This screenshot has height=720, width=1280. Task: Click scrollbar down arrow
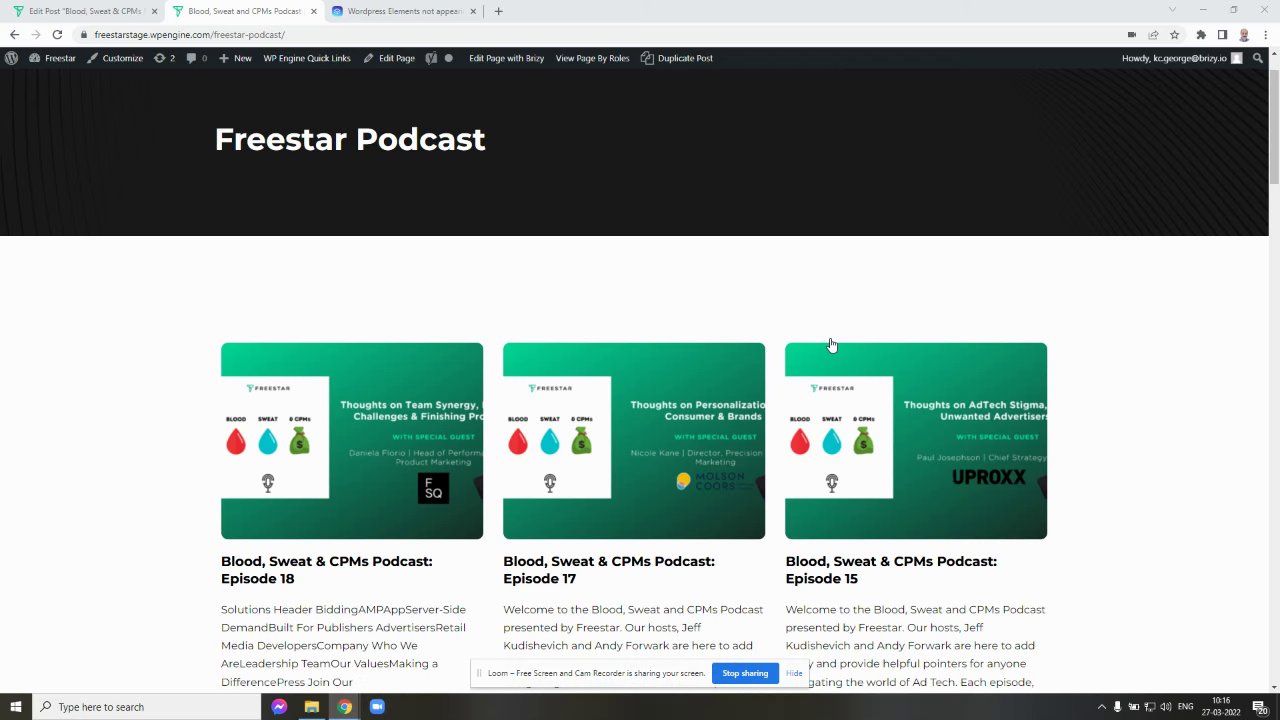(1274, 686)
